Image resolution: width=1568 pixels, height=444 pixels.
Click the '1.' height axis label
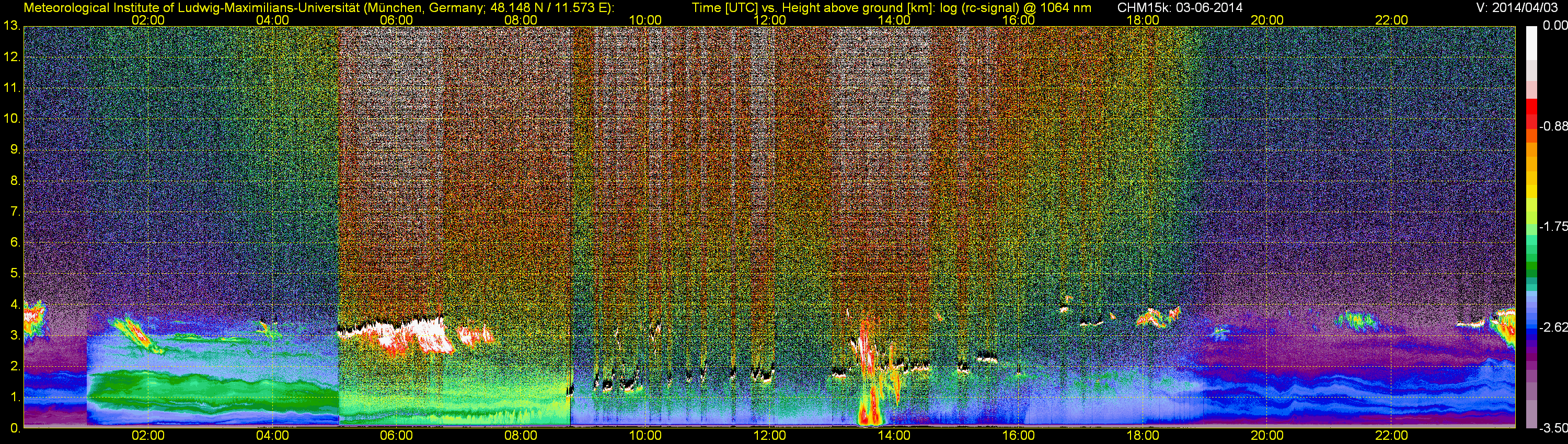click(x=15, y=397)
